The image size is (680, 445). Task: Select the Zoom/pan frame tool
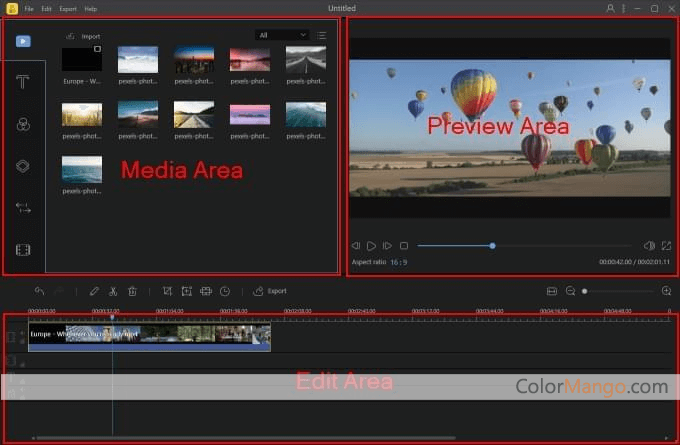(x=186, y=291)
